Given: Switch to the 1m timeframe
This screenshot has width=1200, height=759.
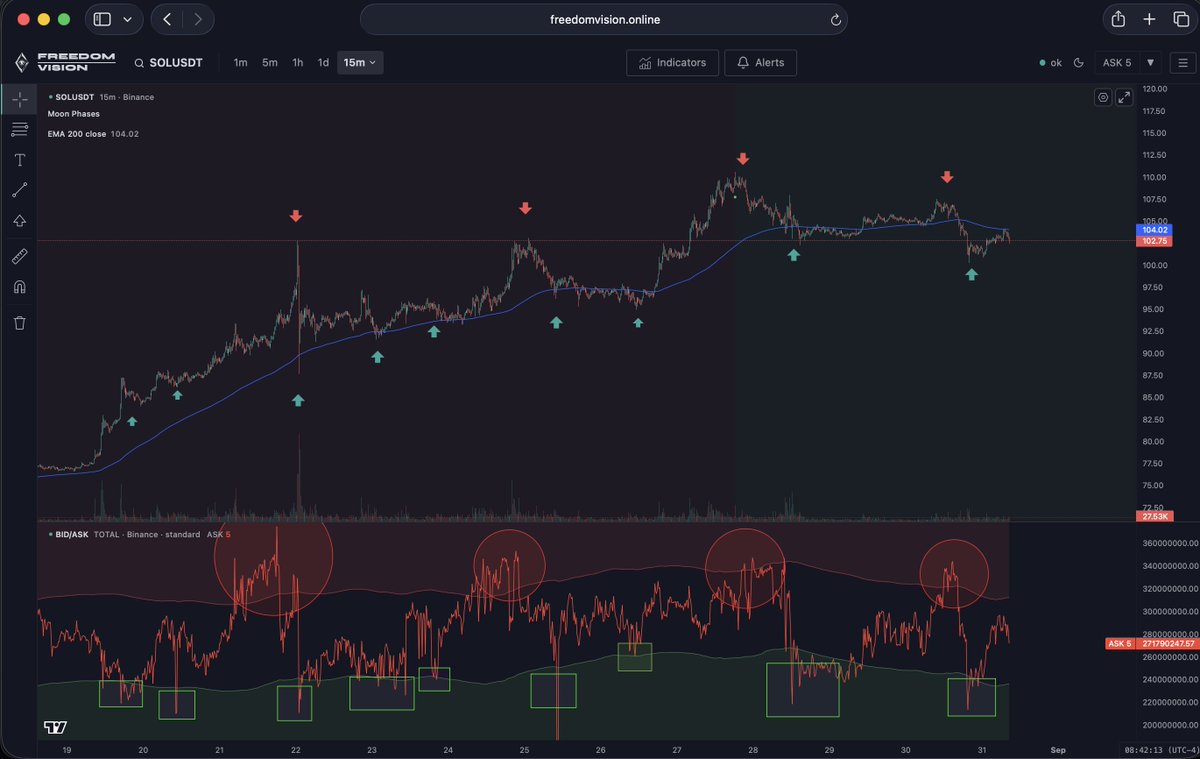Looking at the screenshot, I should click(x=240, y=63).
